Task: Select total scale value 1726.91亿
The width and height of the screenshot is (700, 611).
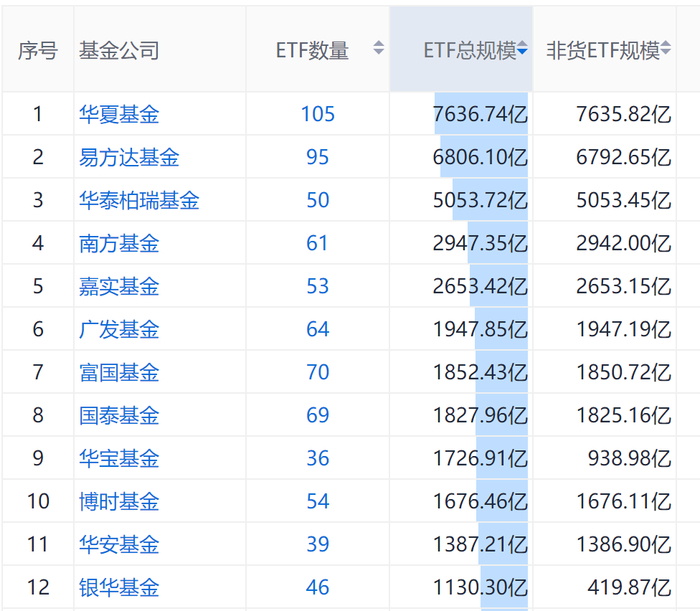Action: click(480, 458)
